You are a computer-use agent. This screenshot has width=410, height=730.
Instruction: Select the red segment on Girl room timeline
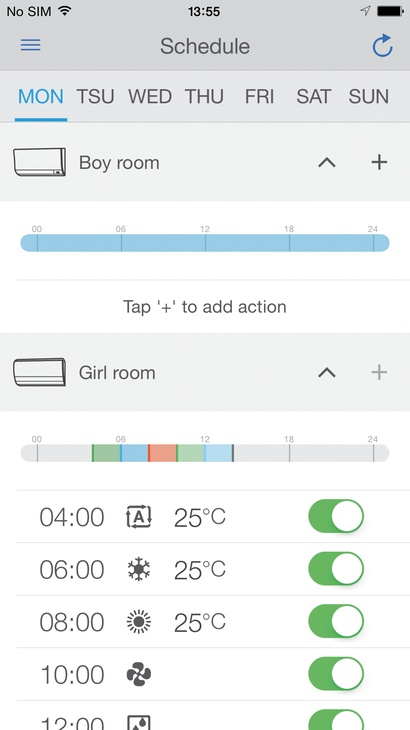[x=162, y=453]
